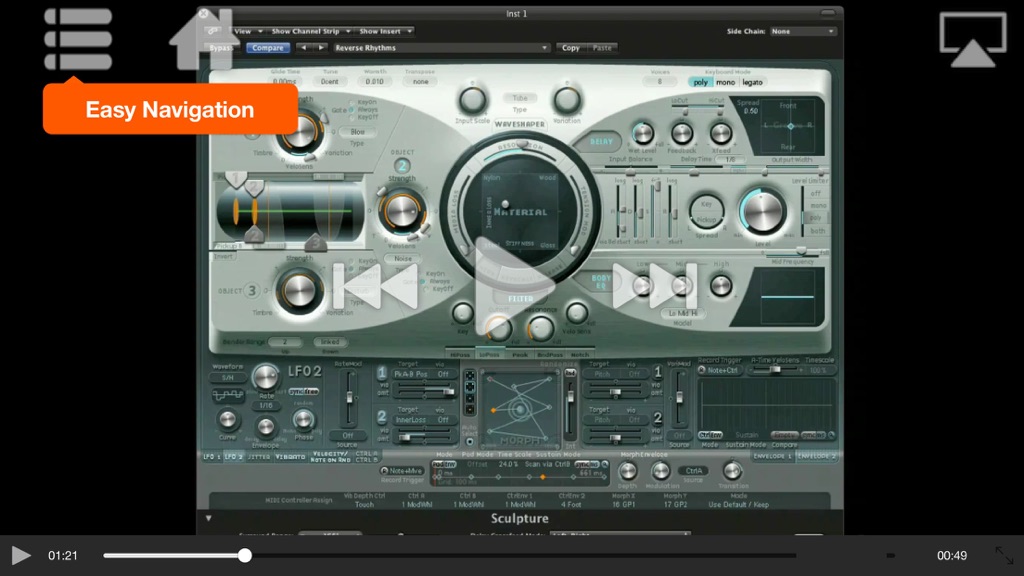Open Object 2 Noise type menu
The image size is (1024, 576).
pos(403,259)
